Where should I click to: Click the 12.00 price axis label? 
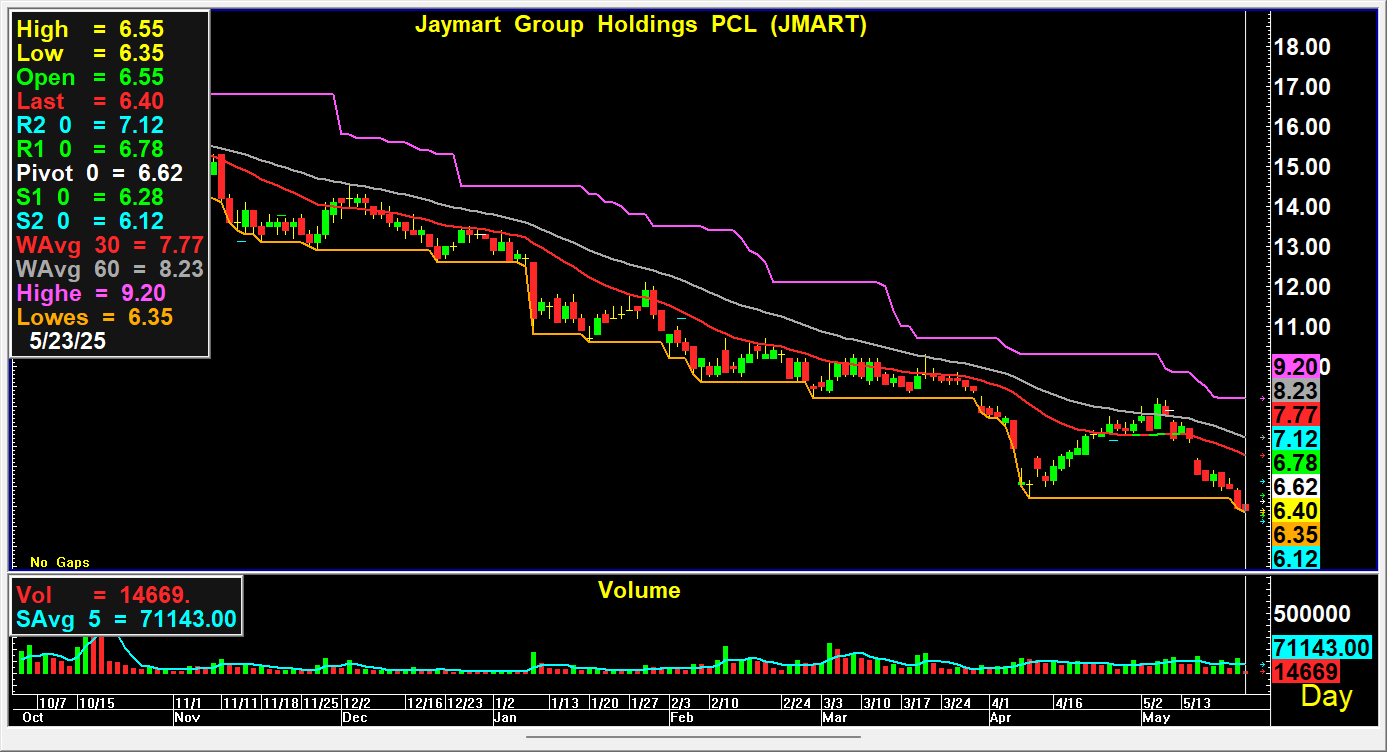tap(1302, 287)
